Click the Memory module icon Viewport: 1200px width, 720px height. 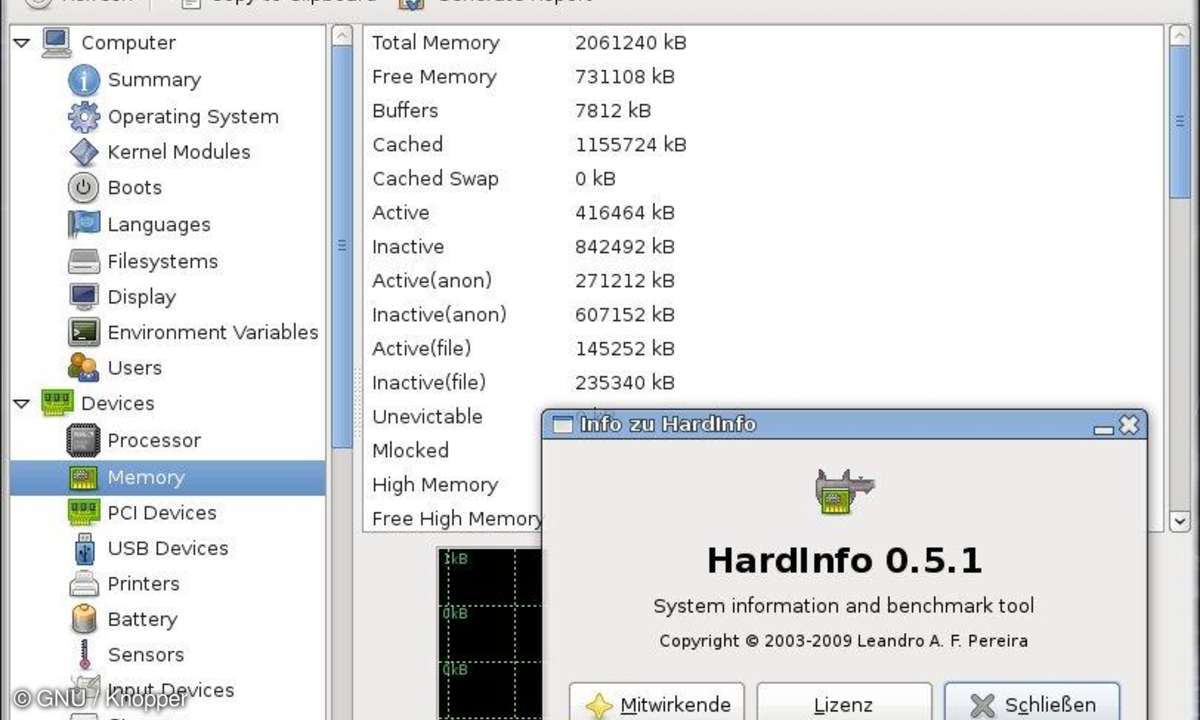(x=84, y=477)
